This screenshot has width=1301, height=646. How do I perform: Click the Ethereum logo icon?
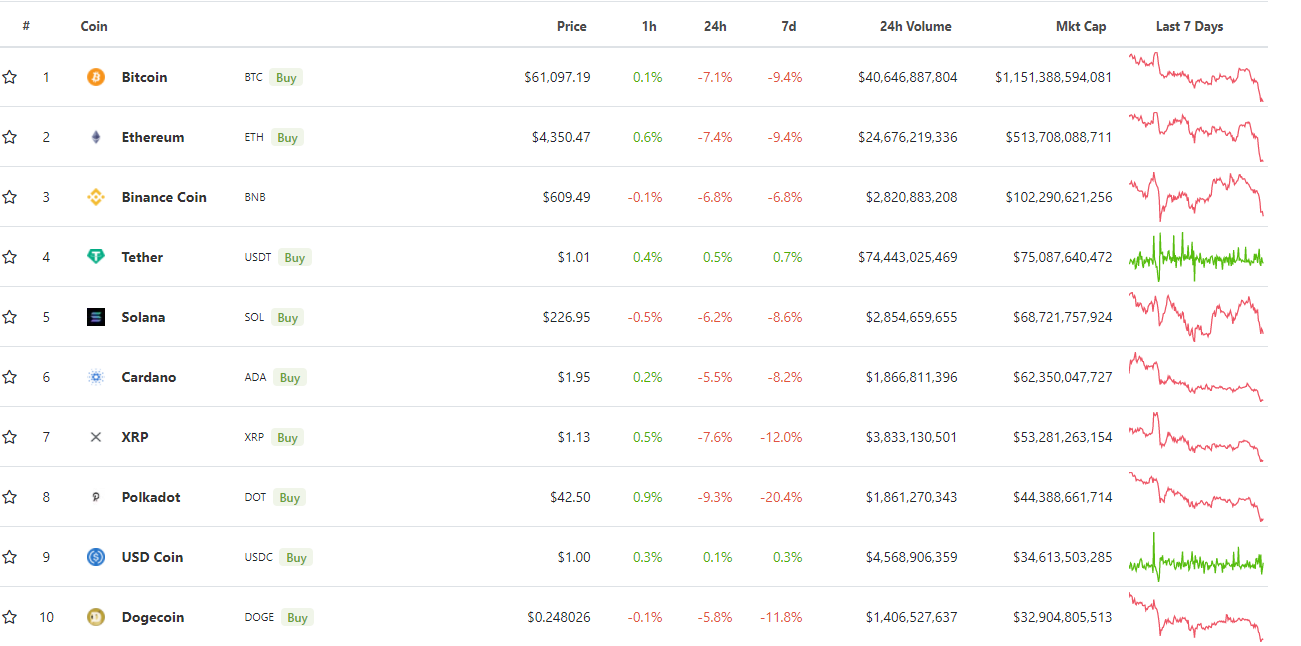click(x=96, y=137)
